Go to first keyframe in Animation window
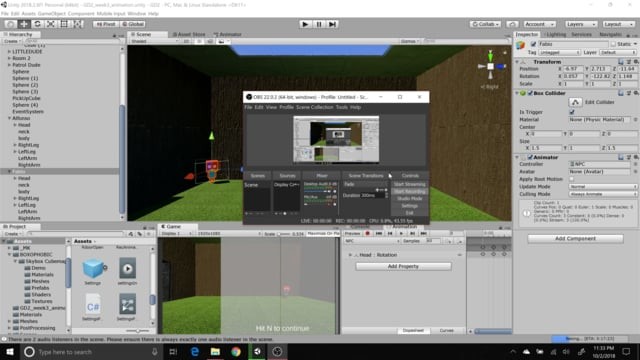 coord(379,233)
